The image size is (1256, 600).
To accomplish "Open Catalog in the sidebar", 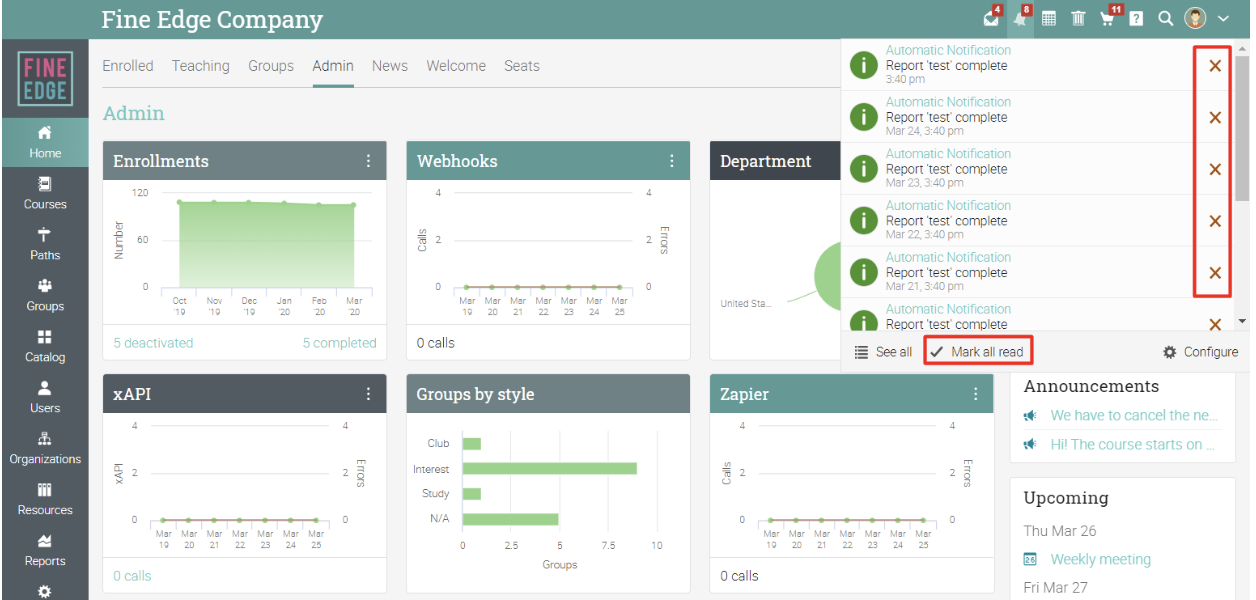I will tap(44, 347).
